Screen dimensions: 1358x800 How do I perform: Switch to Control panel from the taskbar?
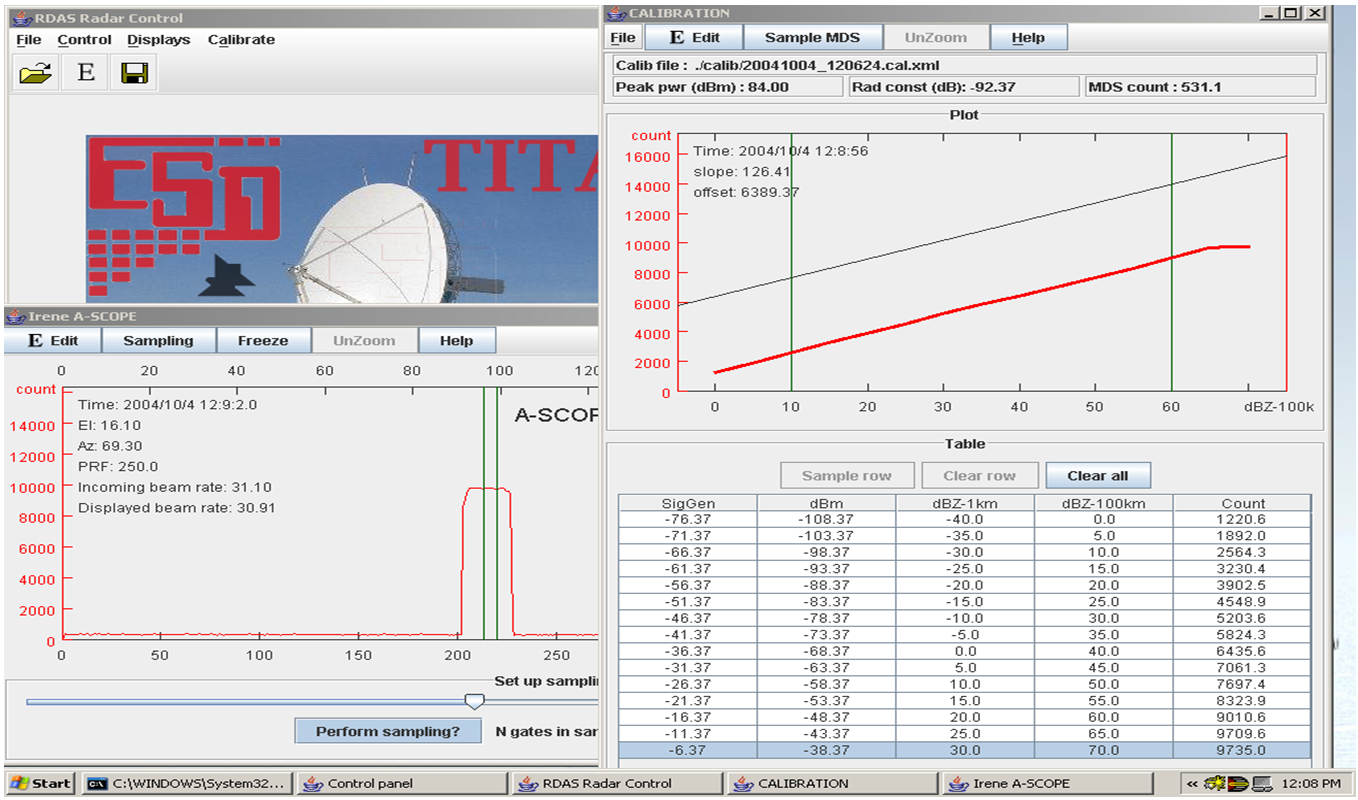click(400, 783)
